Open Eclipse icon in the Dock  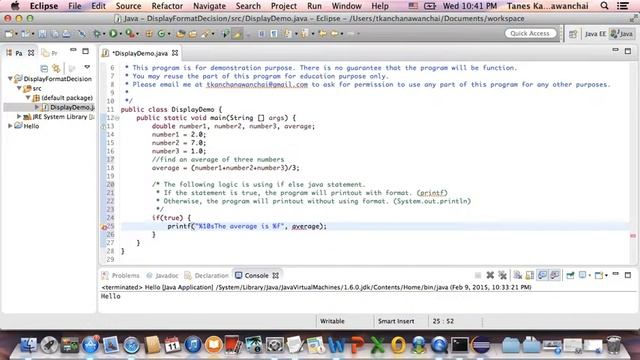click(480, 345)
